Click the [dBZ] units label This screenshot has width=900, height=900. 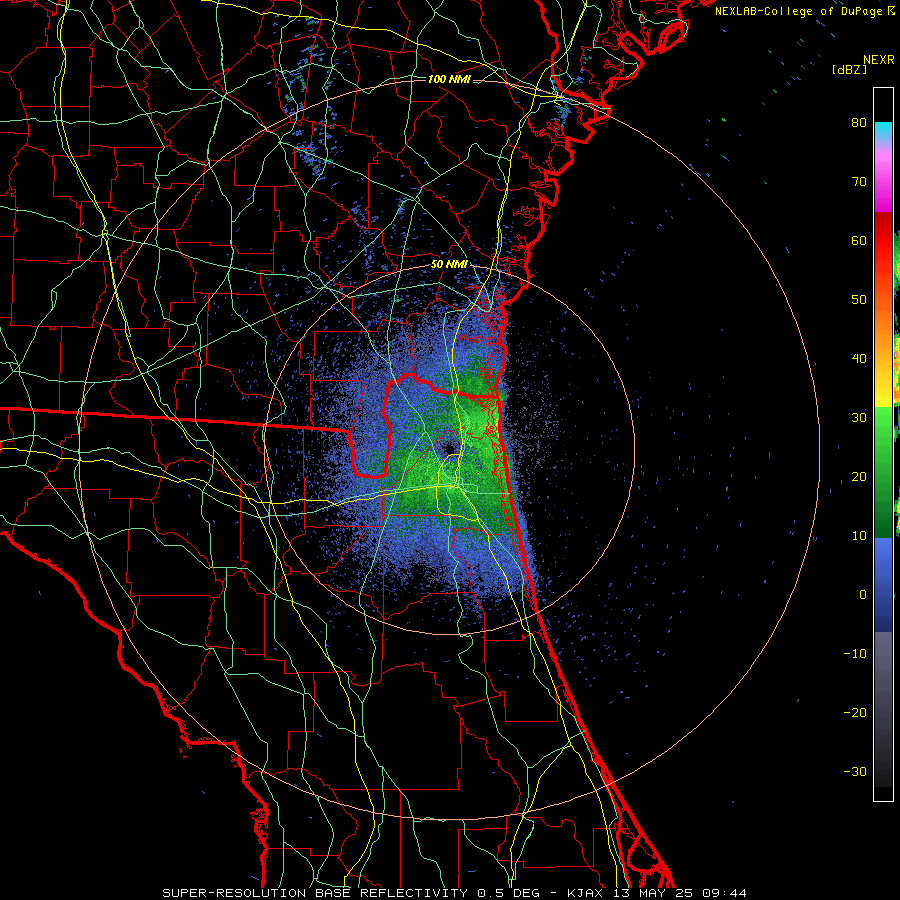tap(849, 70)
